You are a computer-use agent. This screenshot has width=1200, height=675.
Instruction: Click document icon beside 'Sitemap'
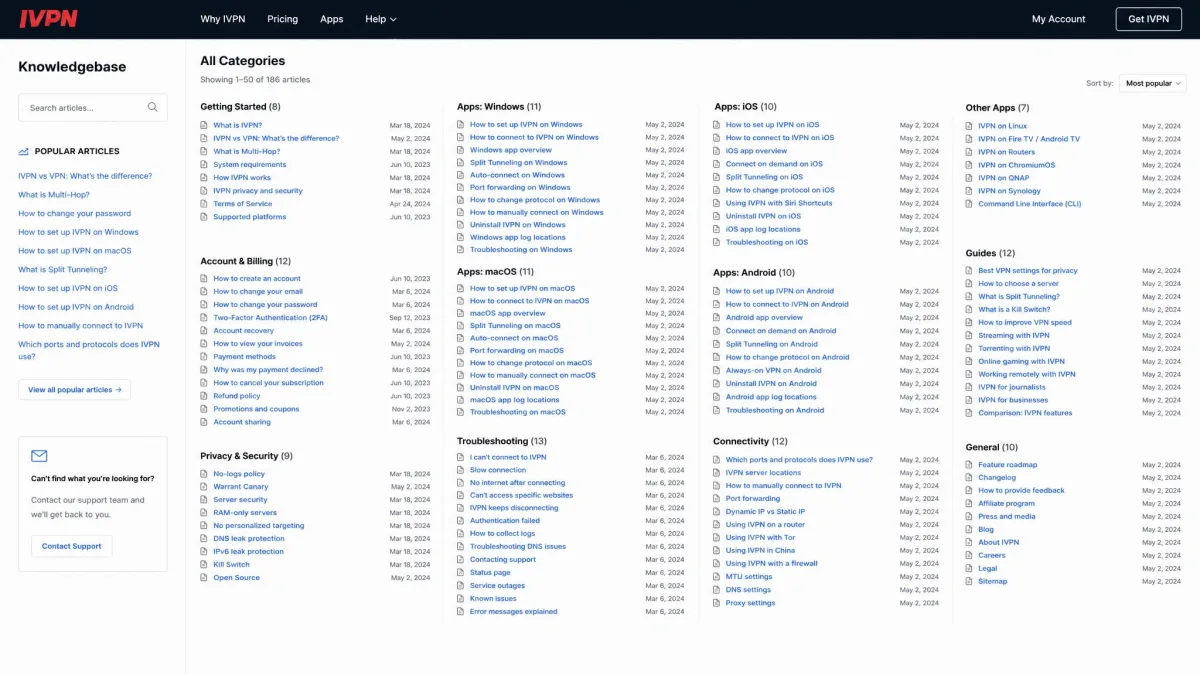click(969, 582)
